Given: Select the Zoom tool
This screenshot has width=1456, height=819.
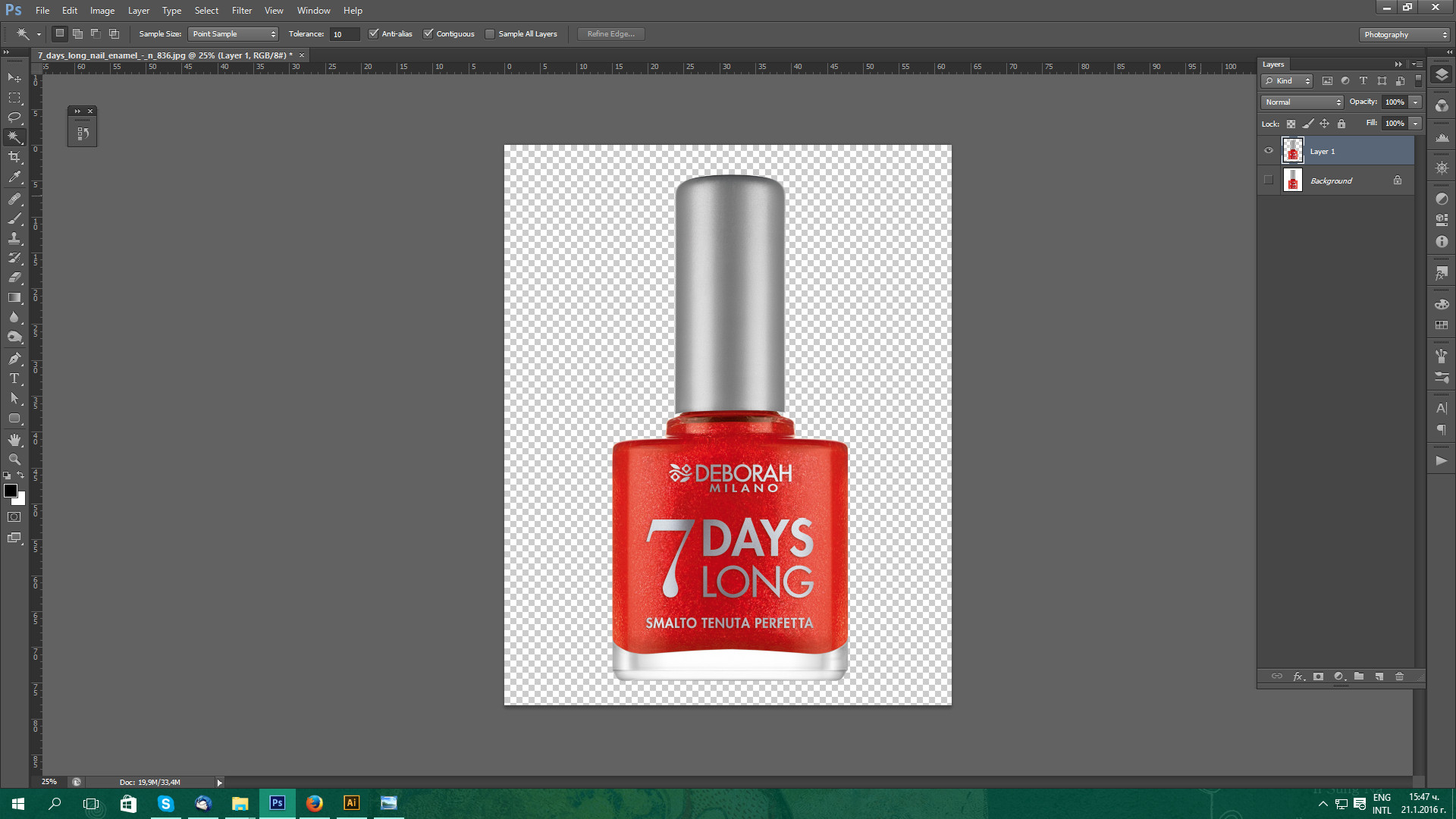Looking at the screenshot, I should 14,459.
